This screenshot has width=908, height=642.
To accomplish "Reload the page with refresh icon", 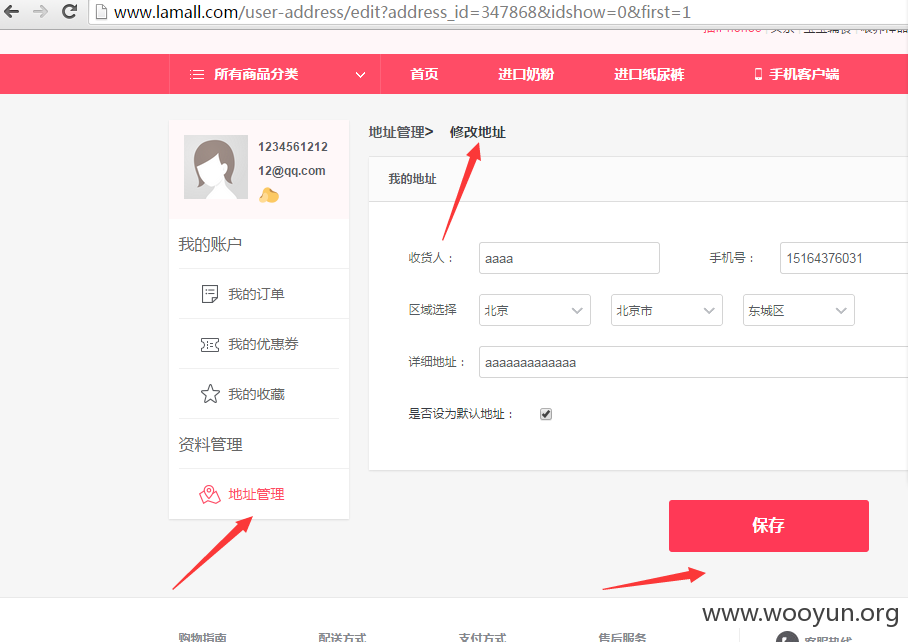I will [69, 11].
